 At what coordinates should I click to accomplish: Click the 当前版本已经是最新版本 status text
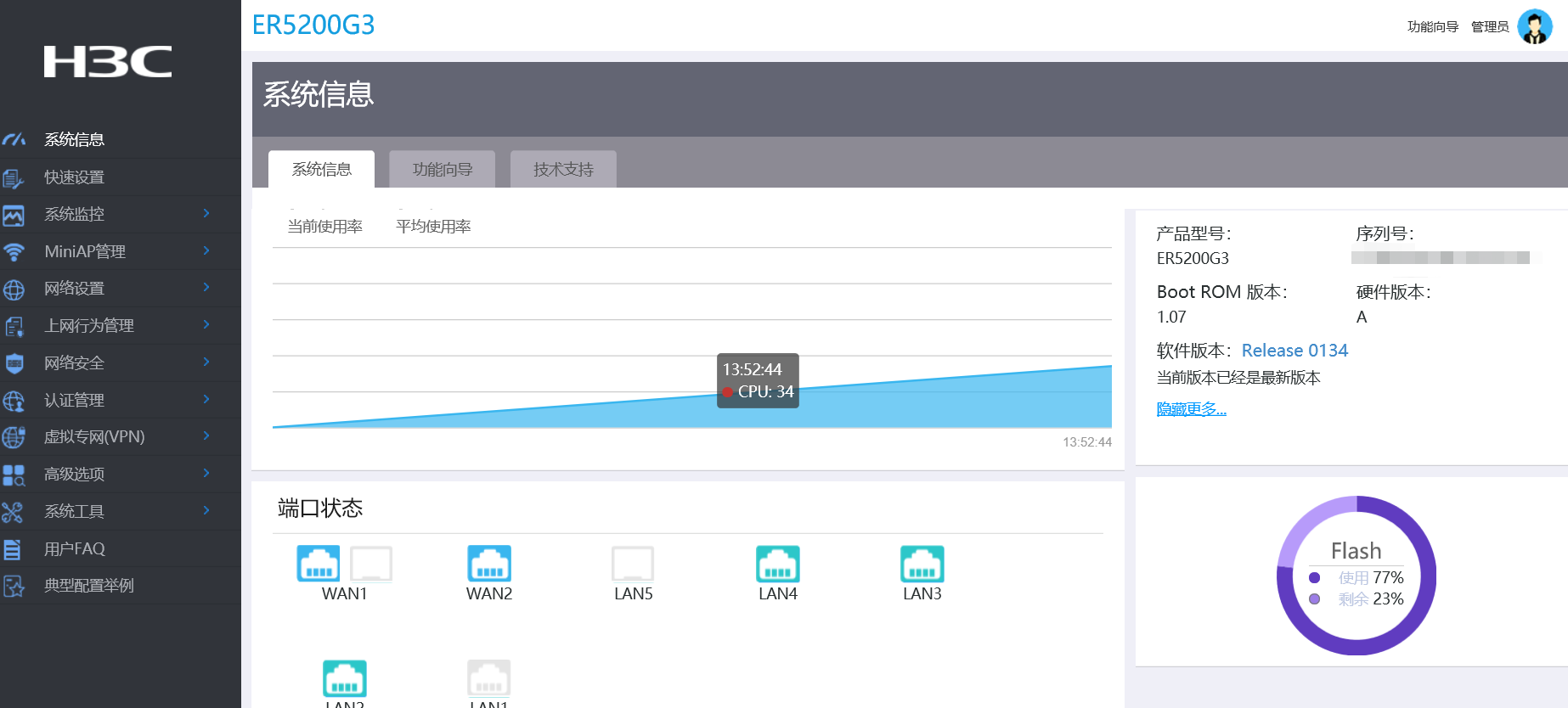point(1238,378)
